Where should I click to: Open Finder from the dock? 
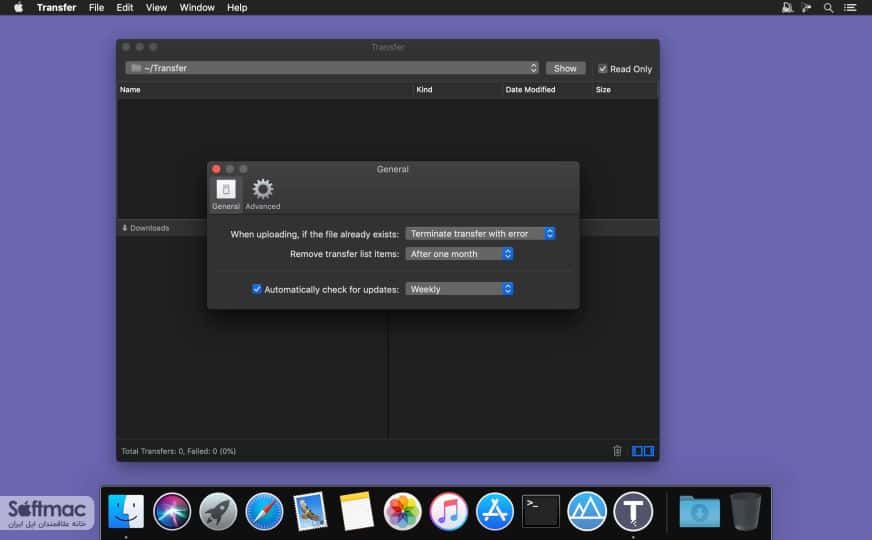point(126,511)
